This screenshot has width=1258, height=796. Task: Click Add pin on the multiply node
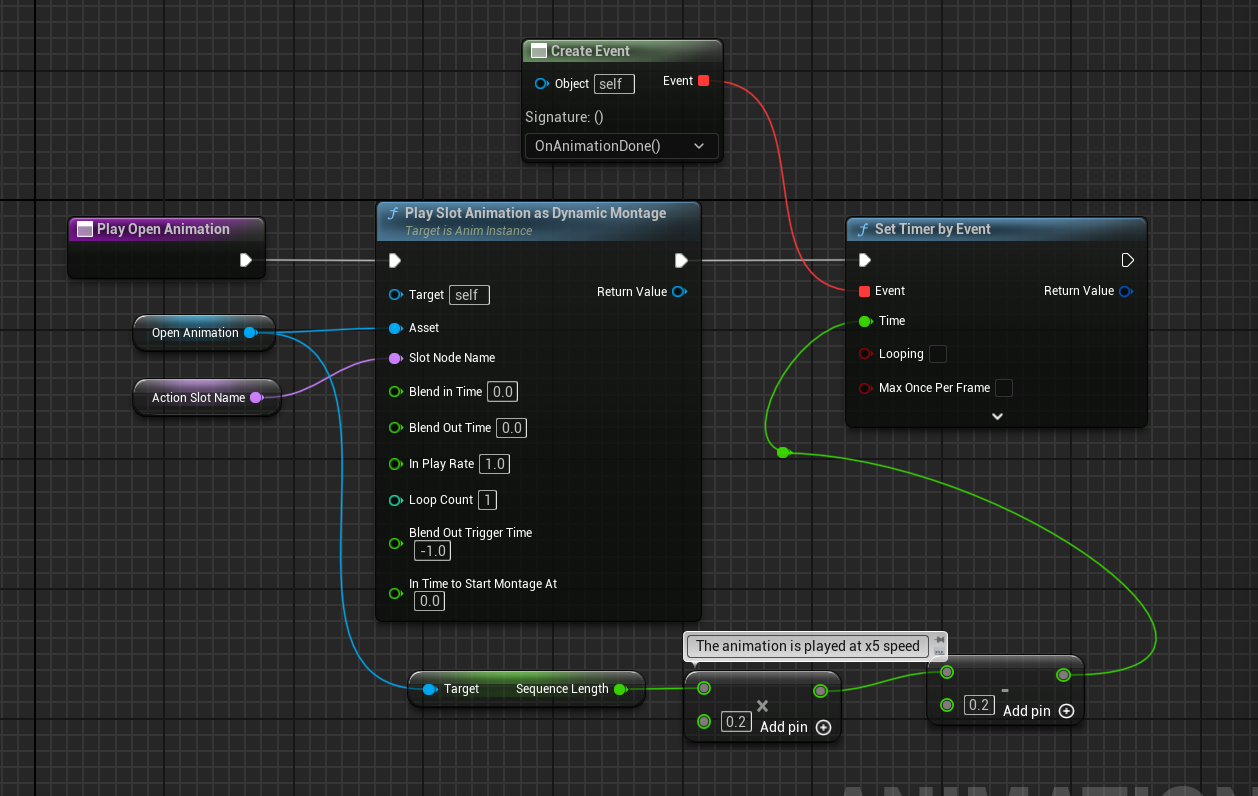(823, 727)
